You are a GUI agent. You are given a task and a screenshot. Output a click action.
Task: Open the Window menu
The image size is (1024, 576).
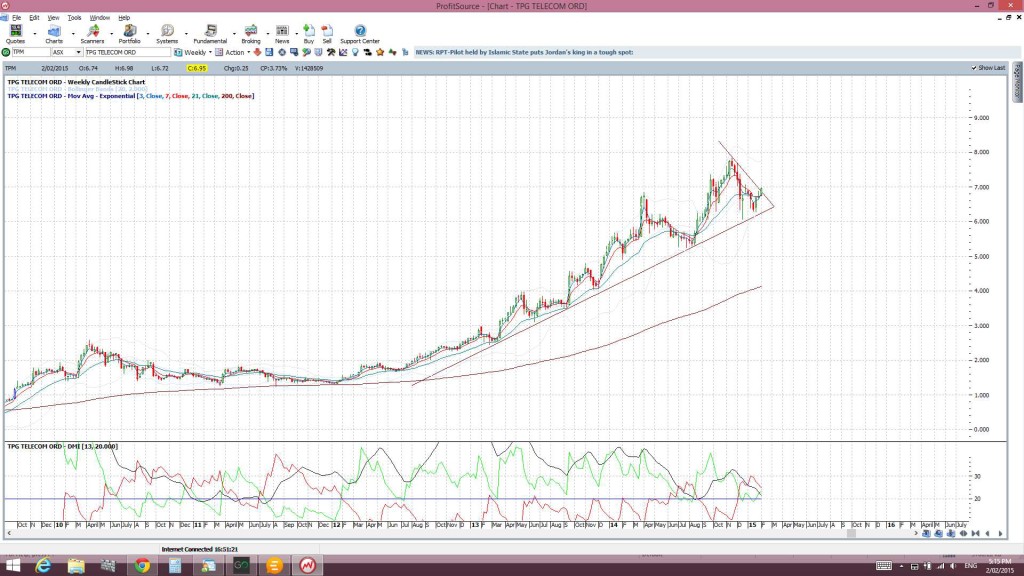coord(99,18)
